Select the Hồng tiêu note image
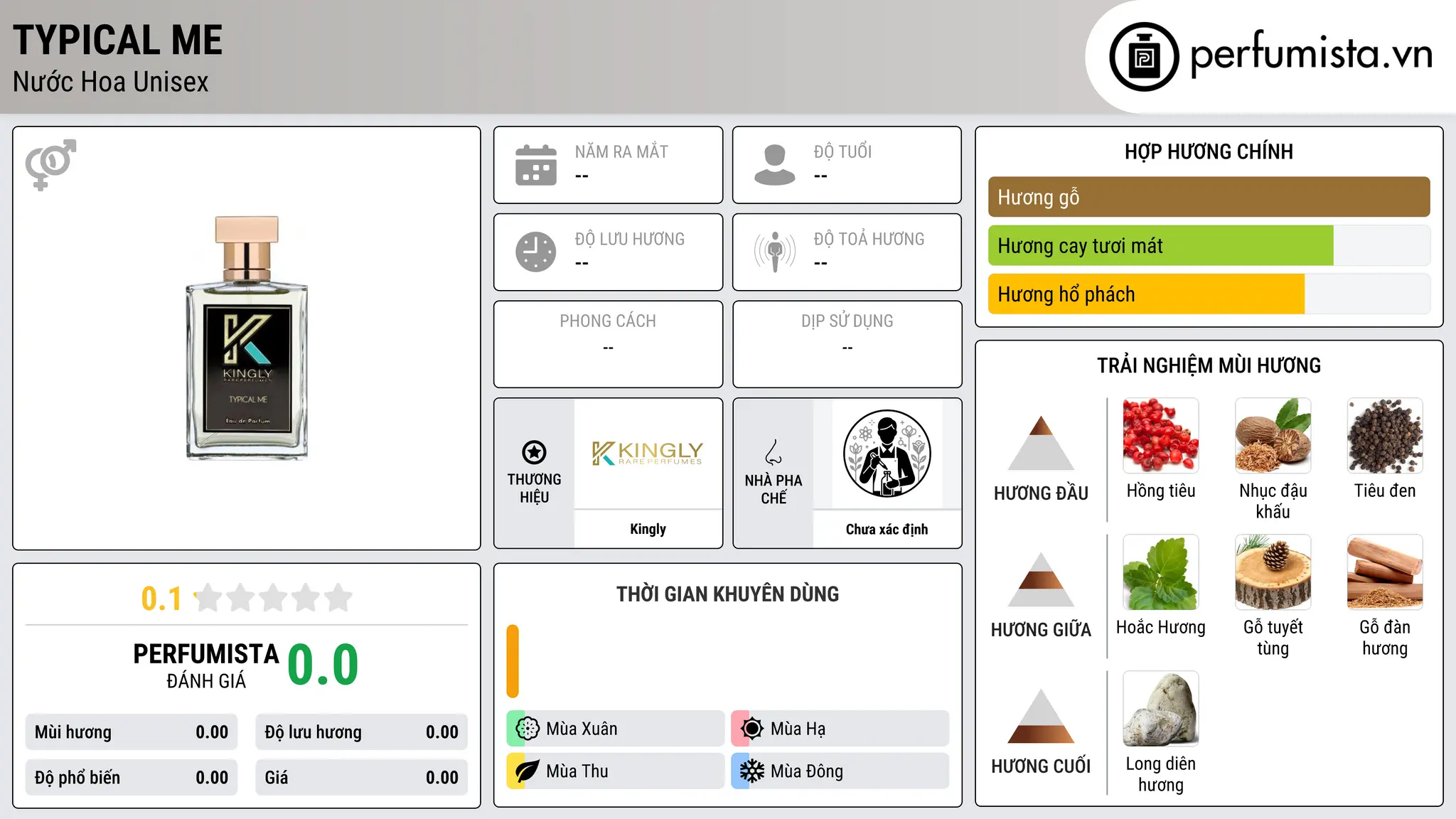1456x819 pixels. [x=1161, y=436]
